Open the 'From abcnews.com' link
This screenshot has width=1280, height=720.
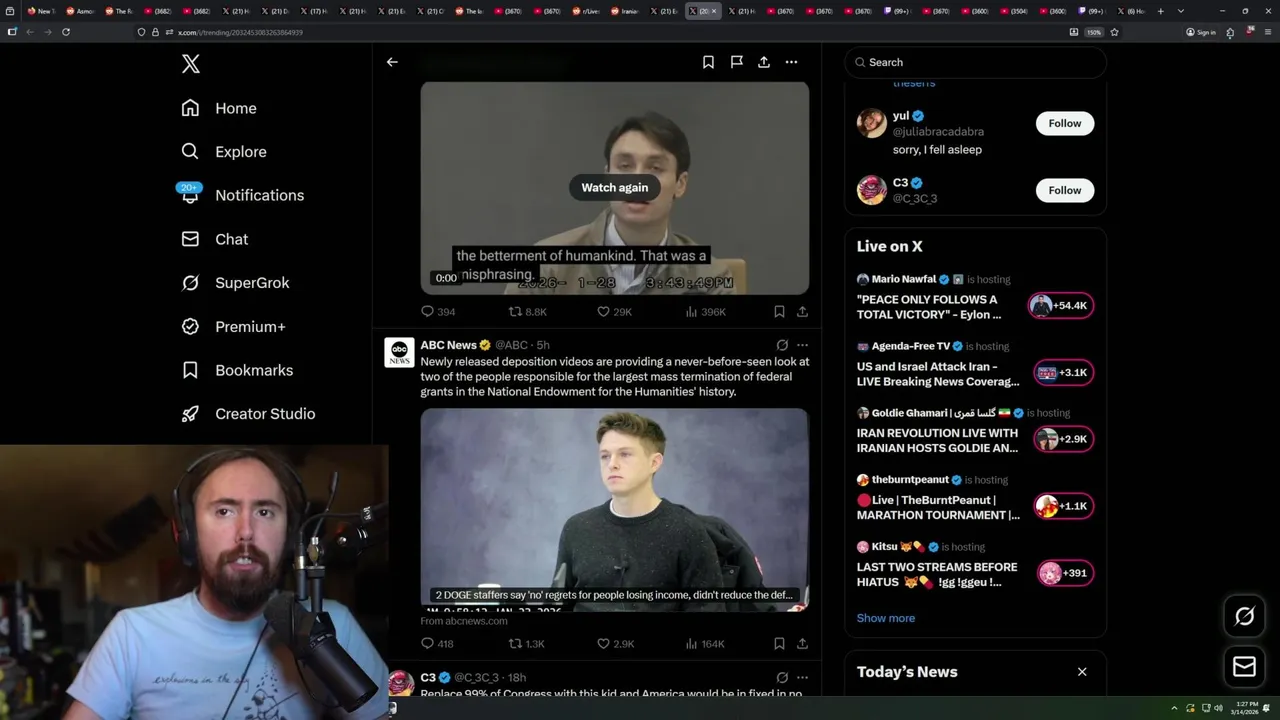[x=464, y=621]
